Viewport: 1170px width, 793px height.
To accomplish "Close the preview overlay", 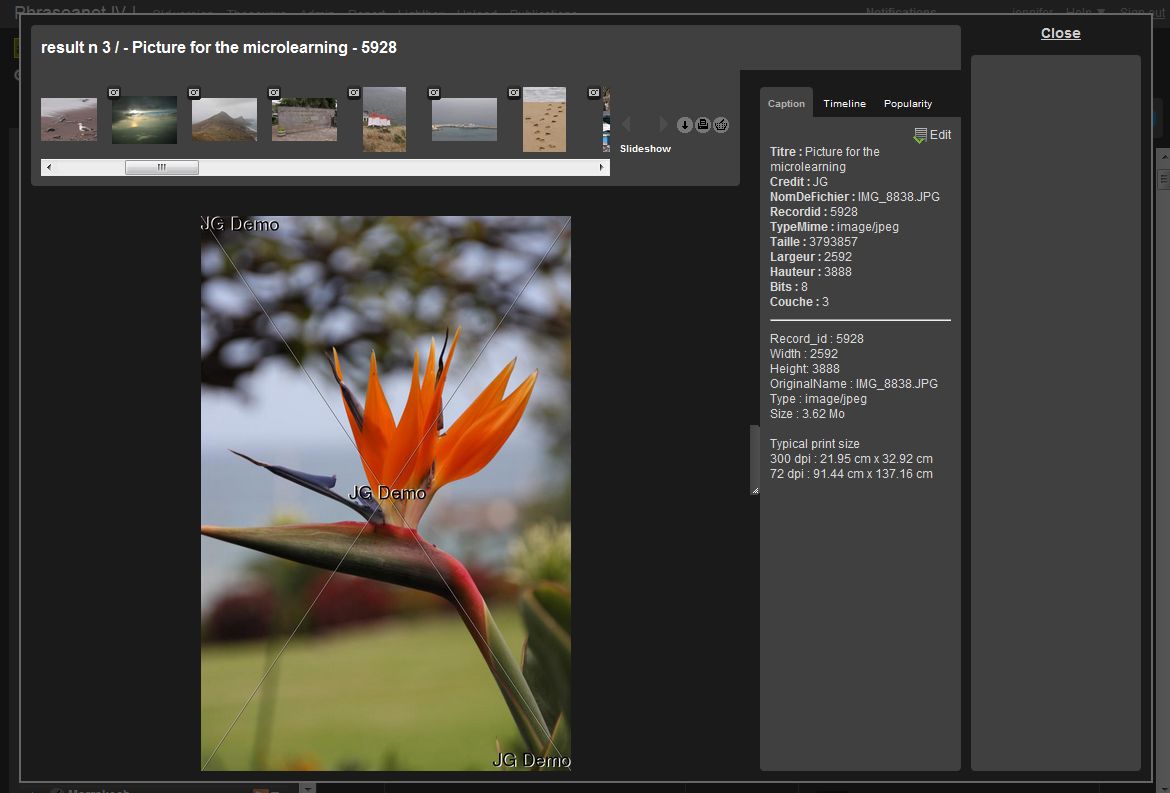I will pos(1060,33).
